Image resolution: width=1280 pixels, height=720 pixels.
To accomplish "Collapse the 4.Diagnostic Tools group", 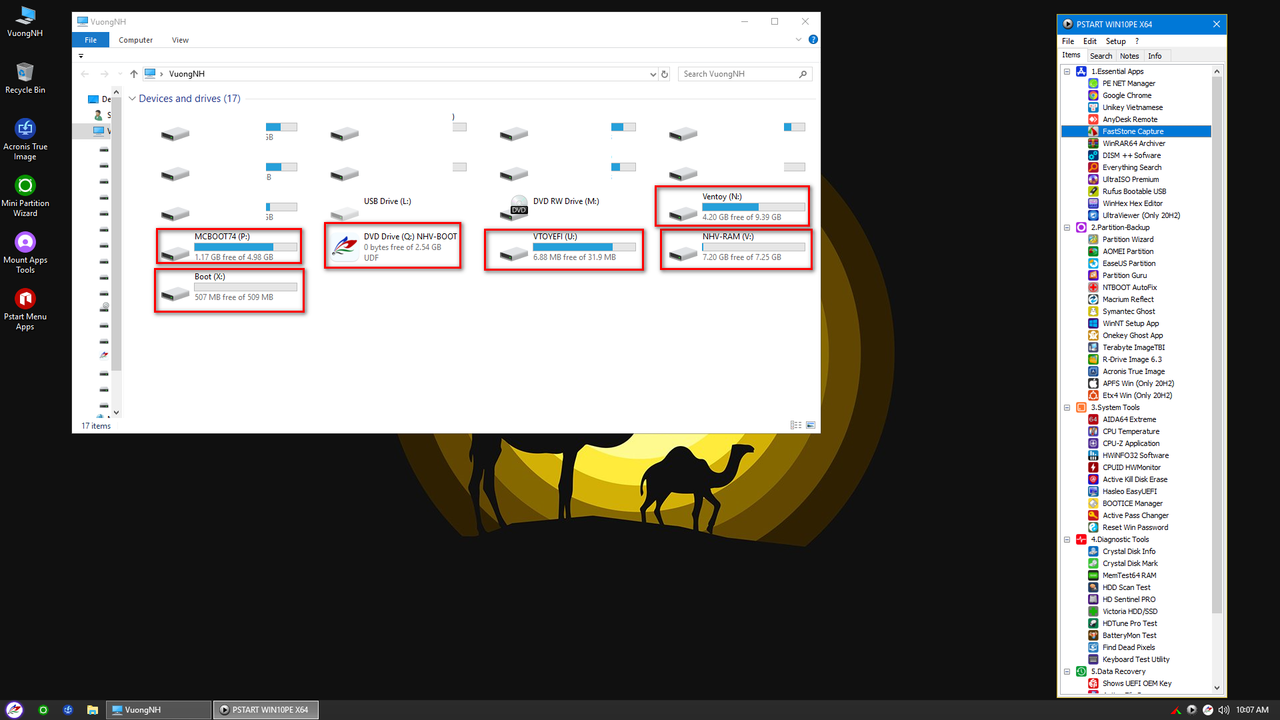I will [x=1067, y=539].
